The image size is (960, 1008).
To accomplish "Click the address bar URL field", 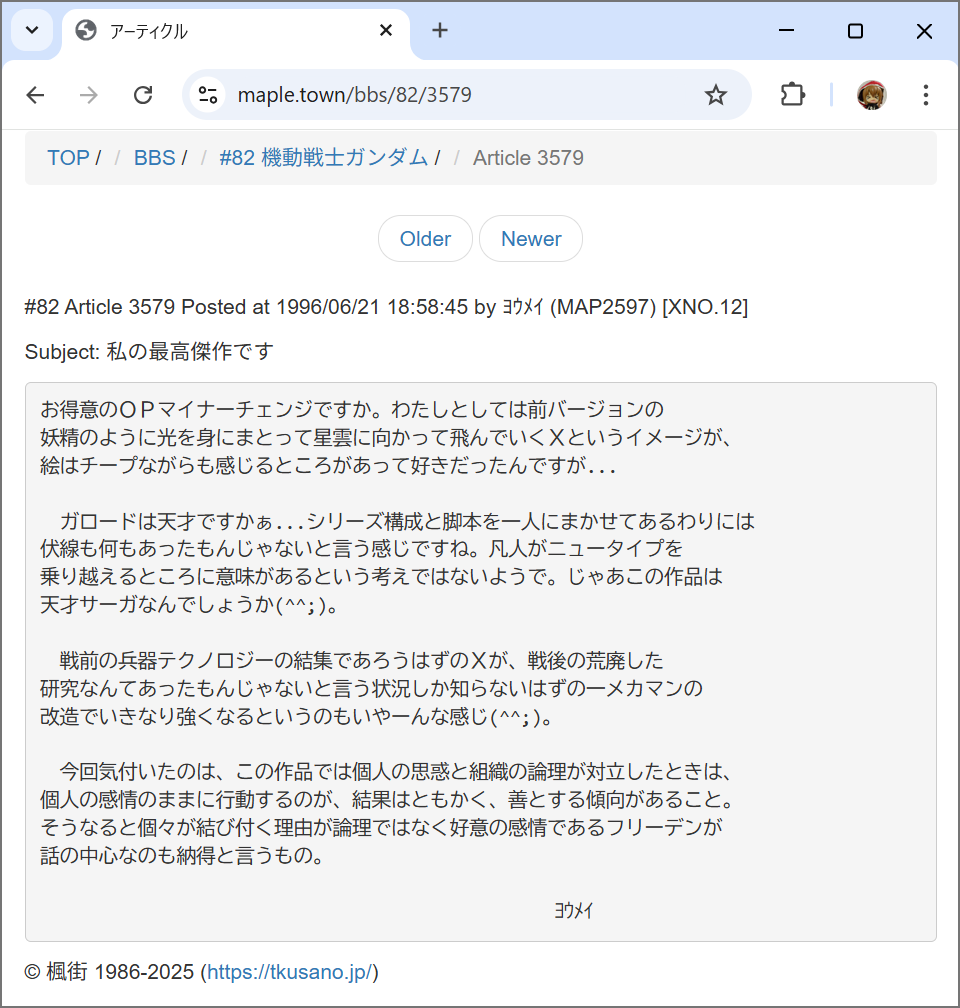I will coord(450,95).
